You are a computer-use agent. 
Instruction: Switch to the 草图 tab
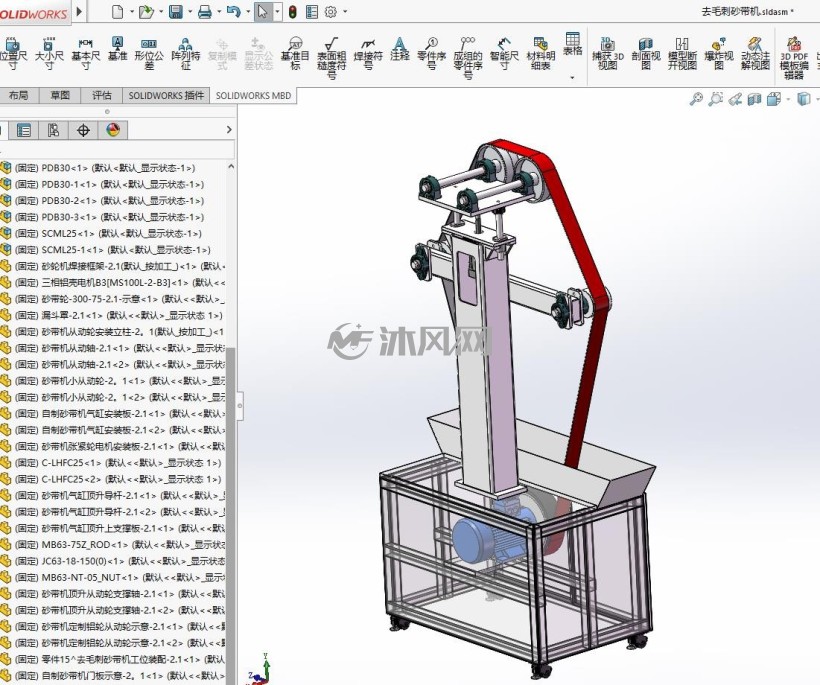[x=60, y=95]
